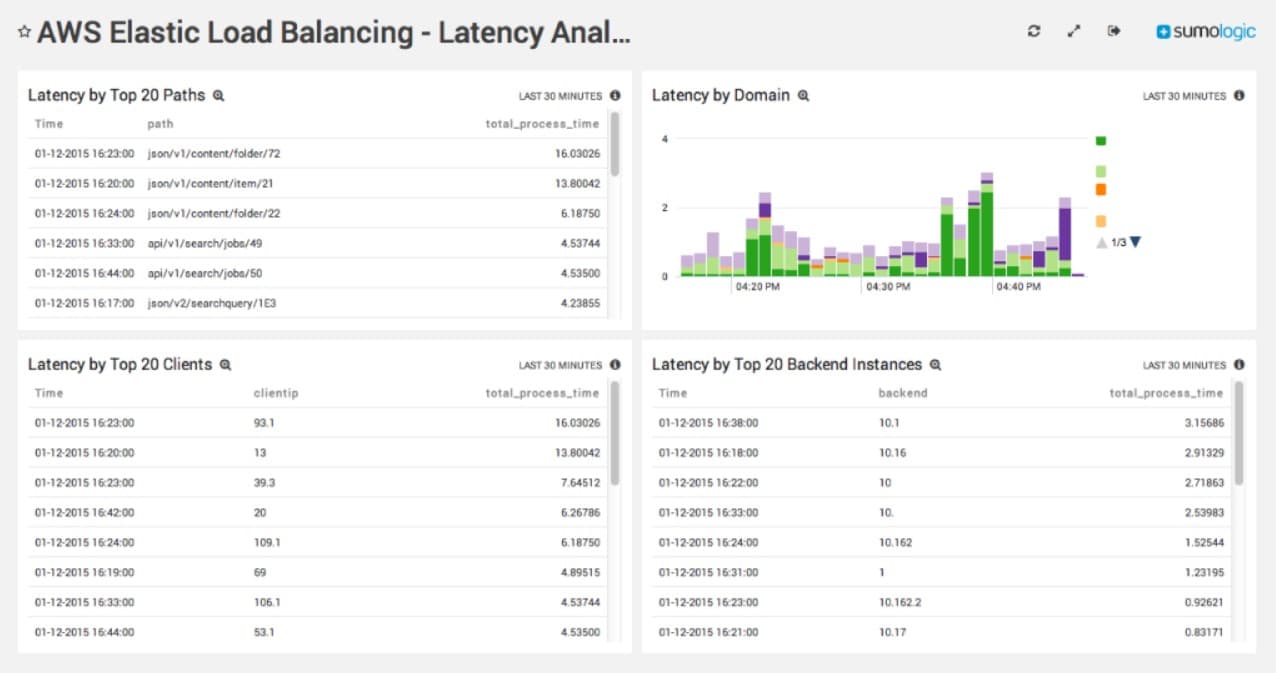Screen dimensions: 1276x673
Task: Show info for Latency by Domain panel
Action: pos(1239,96)
